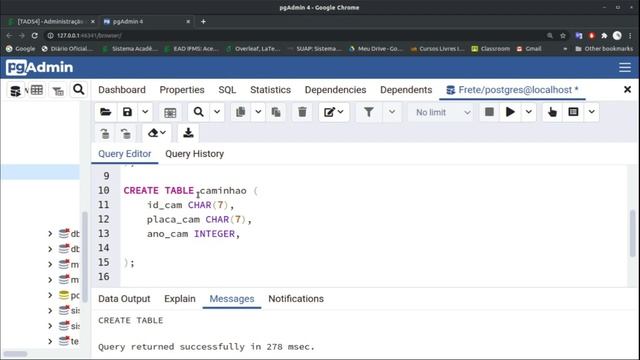Expand the Execute options dropdown
Viewport: 640px width, 360px height.
(529, 112)
